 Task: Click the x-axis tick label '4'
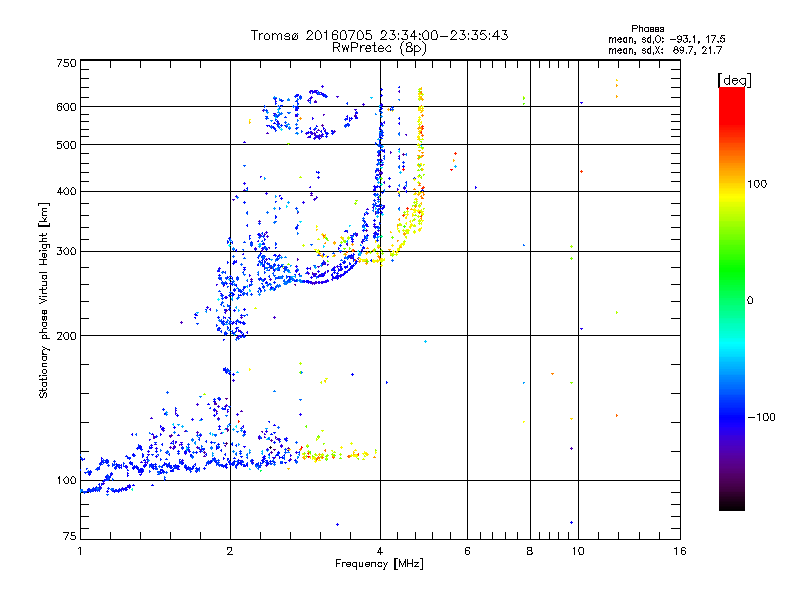380,551
